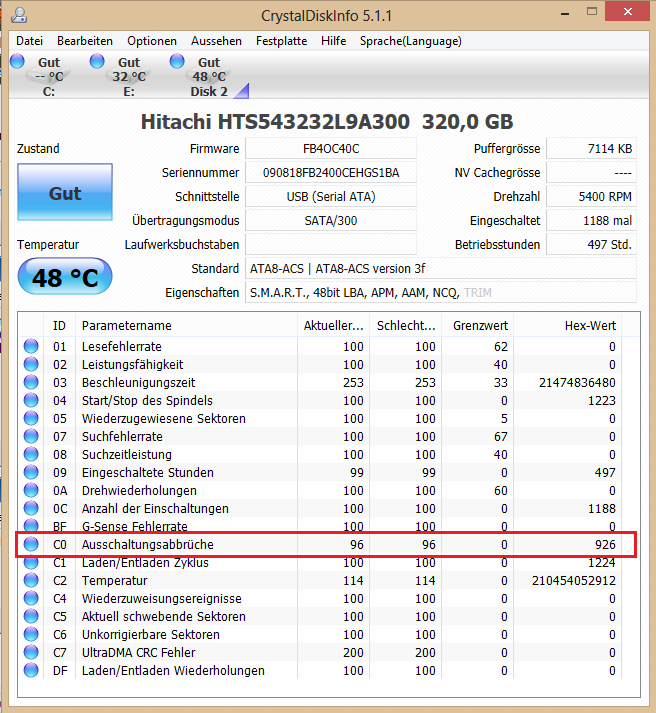
Task: Click status orb in Drehwiederholungen row
Action: pos(31,490)
